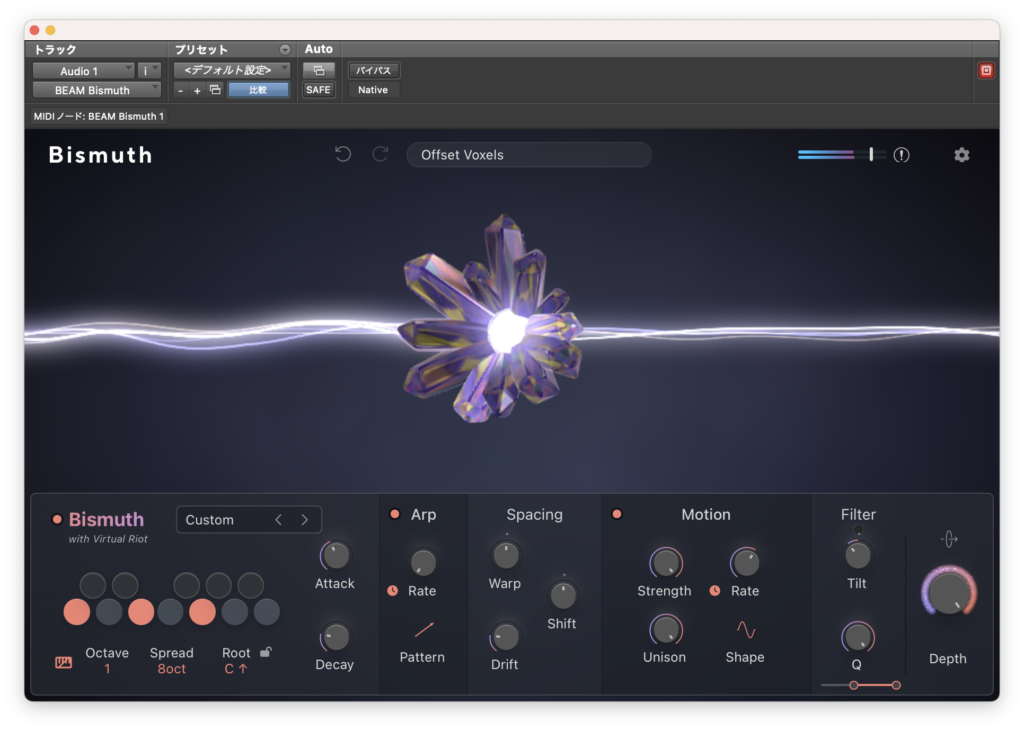Go to previous scale with left chevron
The width and height of the screenshot is (1024, 730).
[x=279, y=520]
